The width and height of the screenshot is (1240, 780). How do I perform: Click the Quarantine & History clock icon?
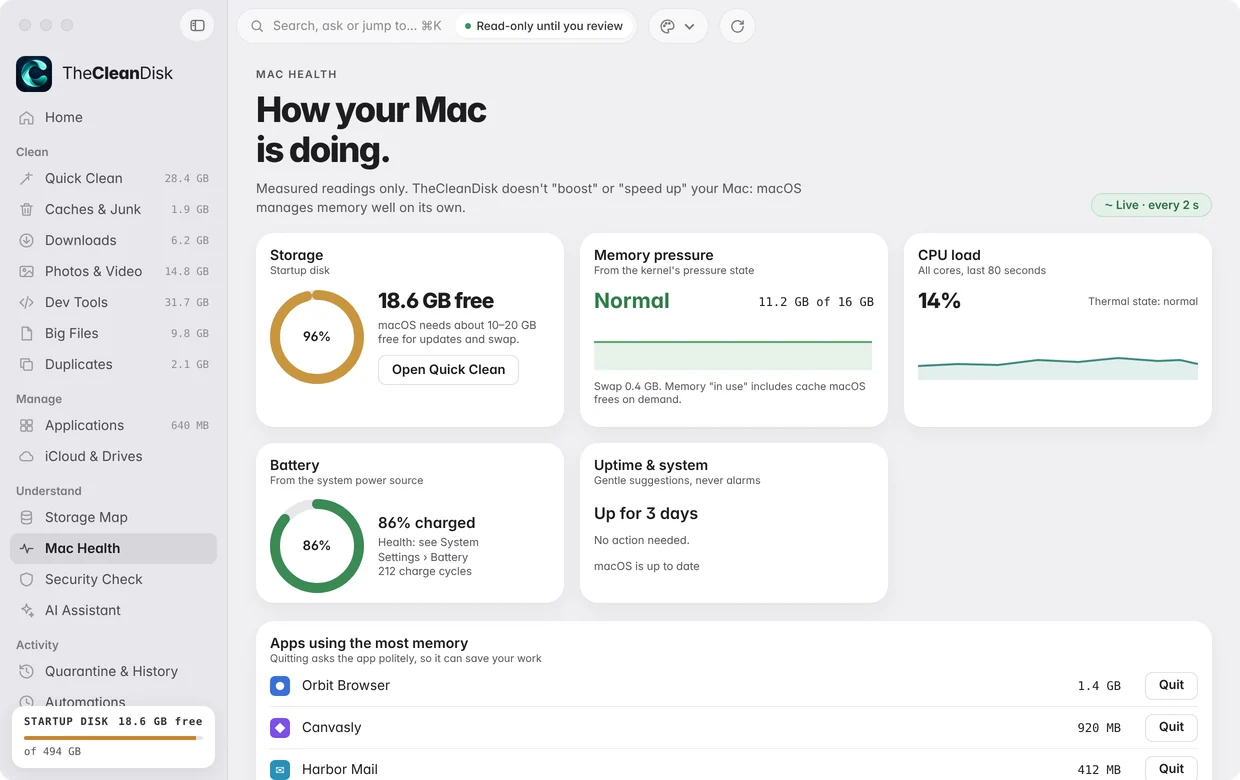(27, 672)
